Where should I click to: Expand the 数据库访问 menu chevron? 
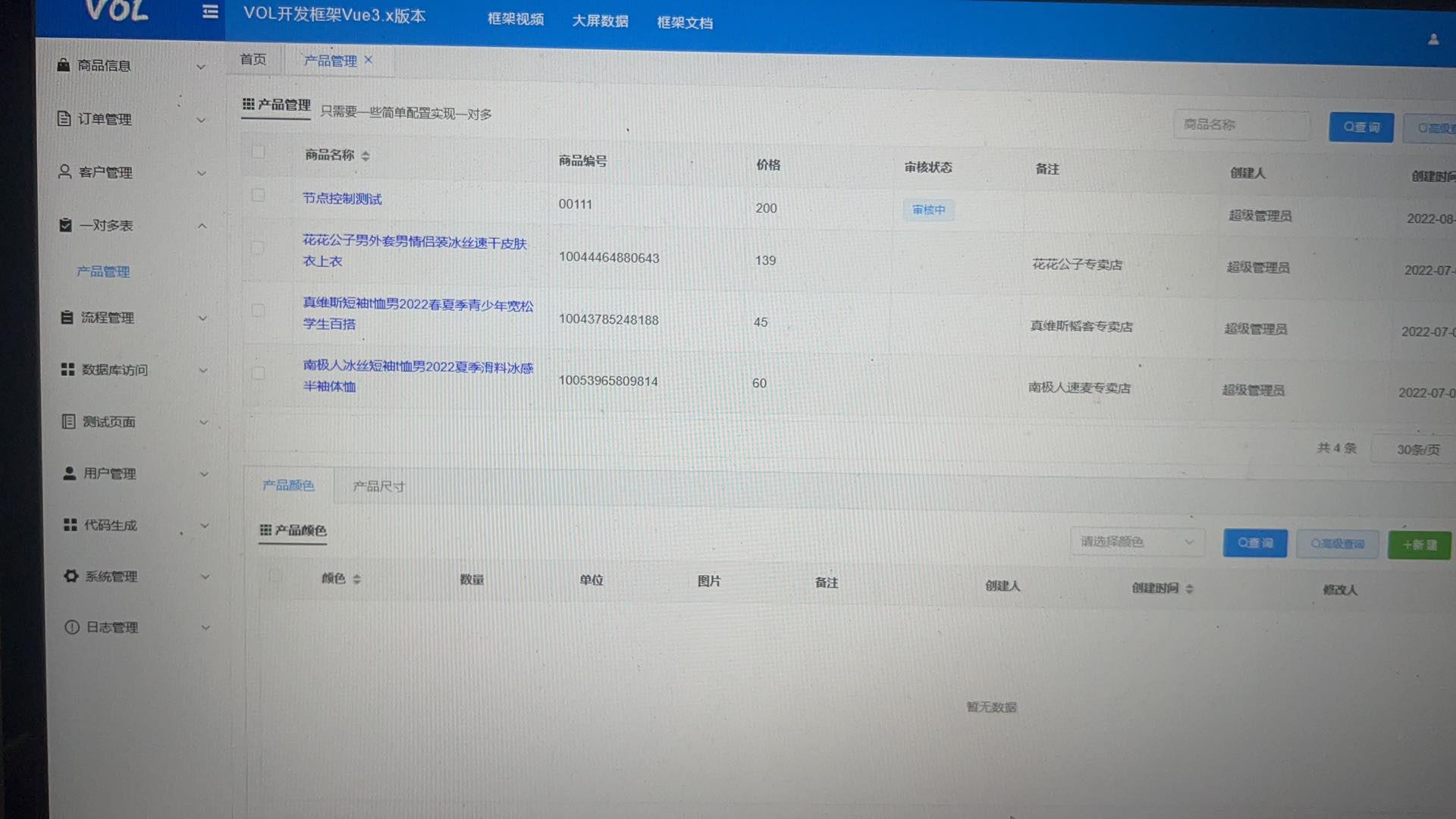[x=203, y=371]
